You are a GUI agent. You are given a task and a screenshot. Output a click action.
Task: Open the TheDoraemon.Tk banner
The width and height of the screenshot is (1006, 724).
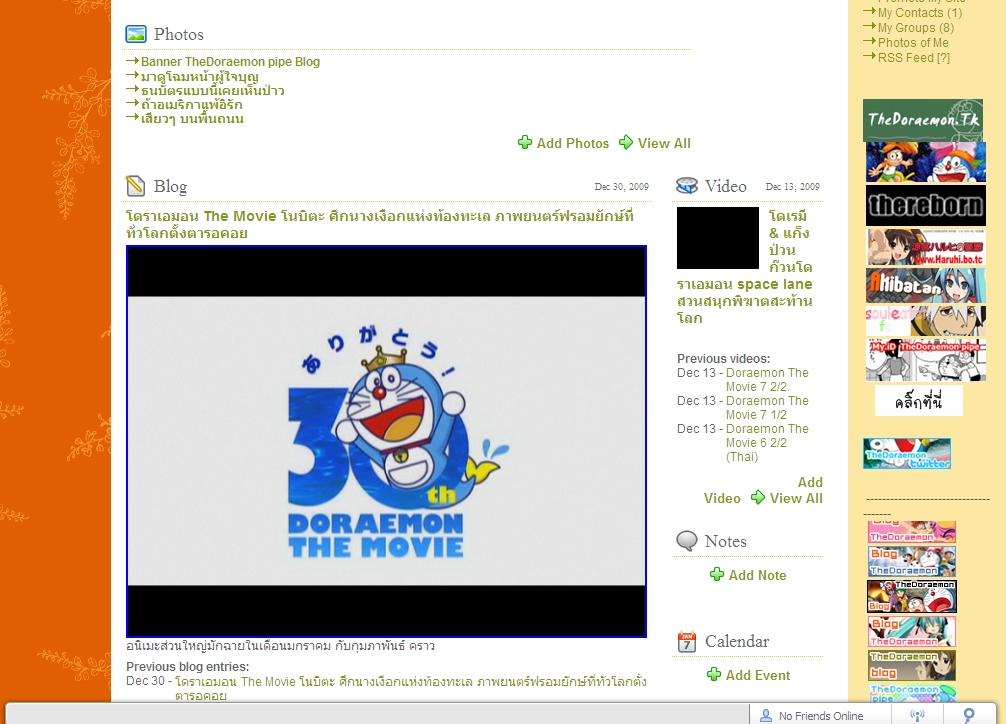click(x=923, y=120)
